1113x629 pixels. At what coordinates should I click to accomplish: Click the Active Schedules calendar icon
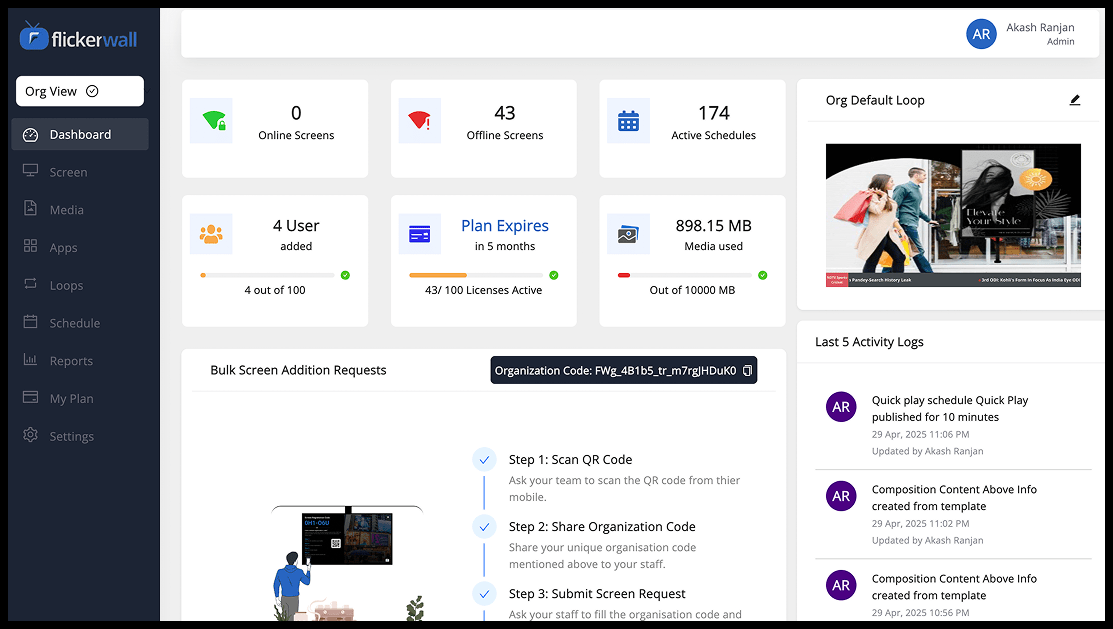pos(628,121)
